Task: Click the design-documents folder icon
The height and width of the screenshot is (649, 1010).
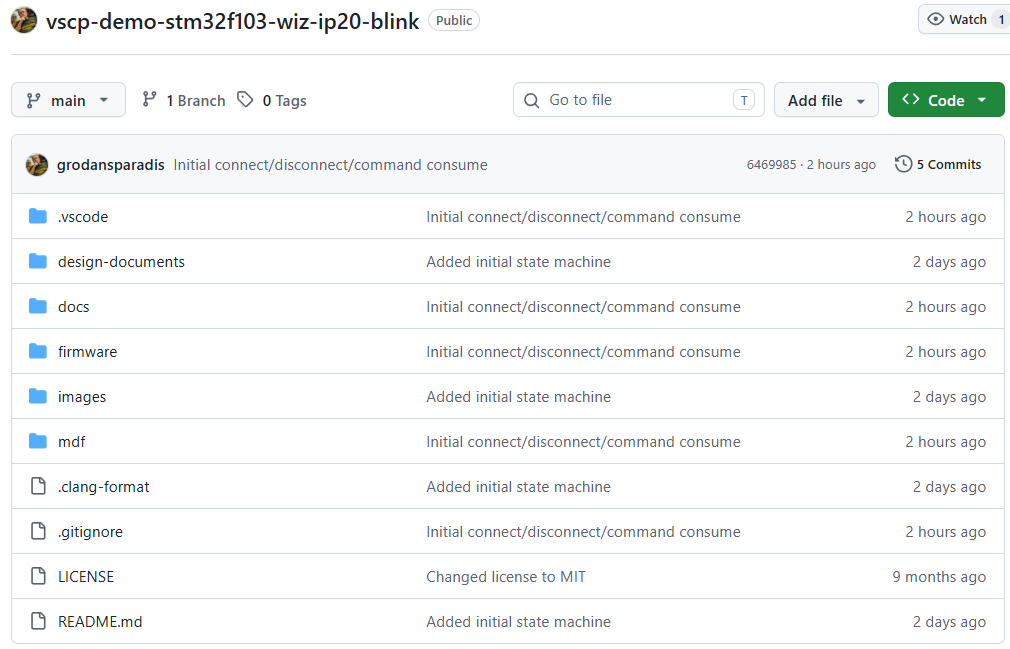Action: (x=38, y=261)
